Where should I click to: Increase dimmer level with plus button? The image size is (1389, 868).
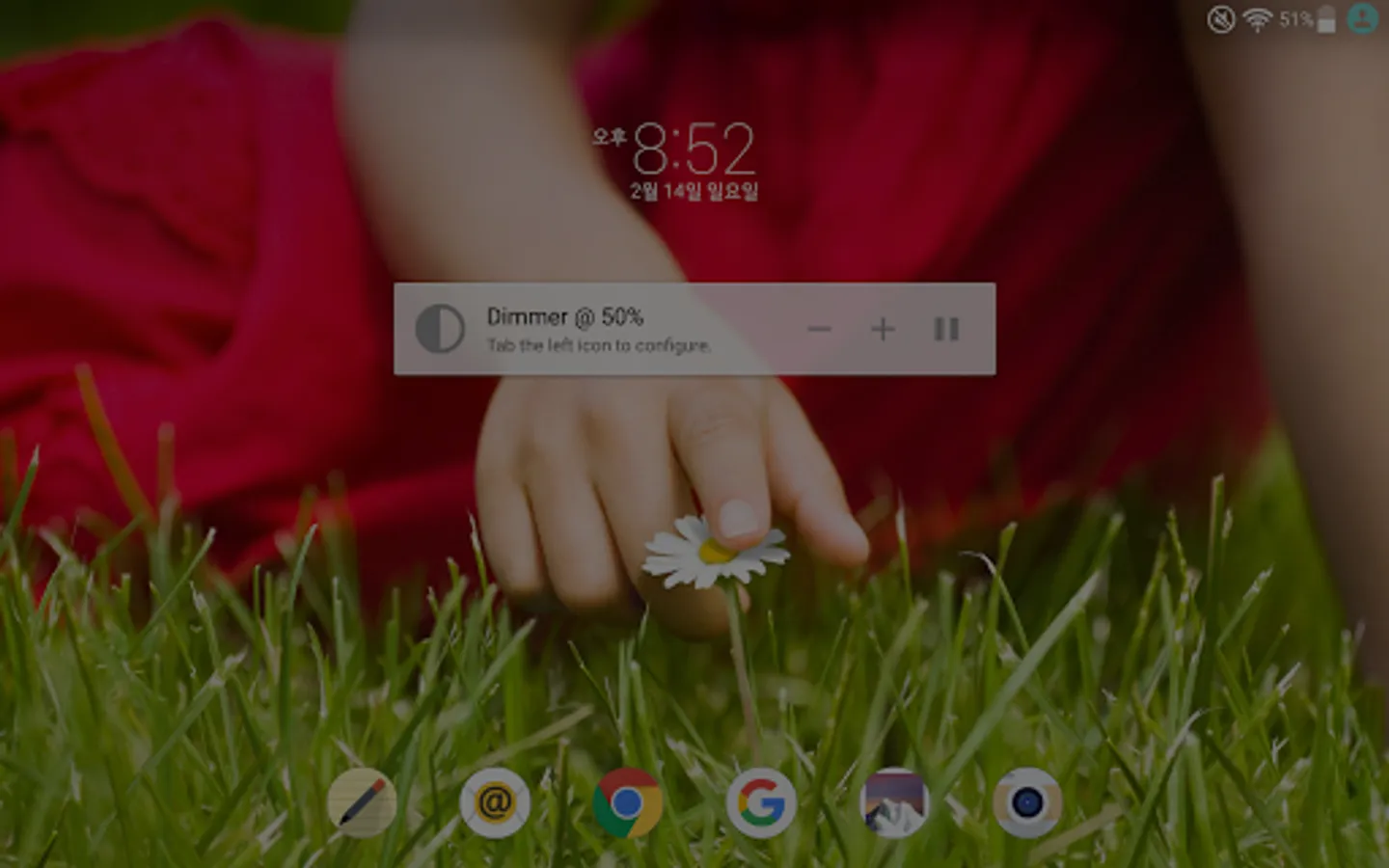[x=883, y=330]
